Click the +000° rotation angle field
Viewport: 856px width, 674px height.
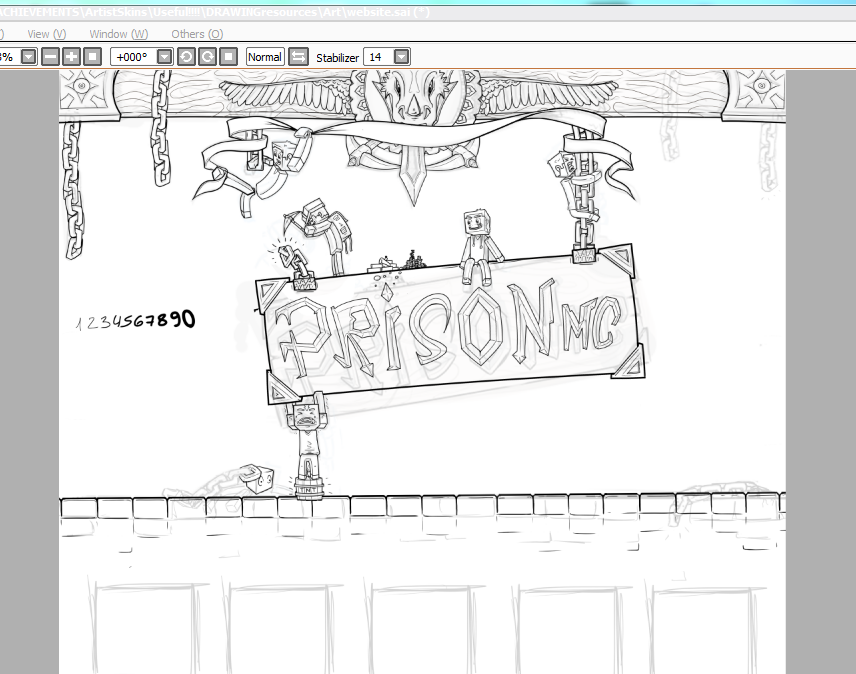click(x=134, y=57)
